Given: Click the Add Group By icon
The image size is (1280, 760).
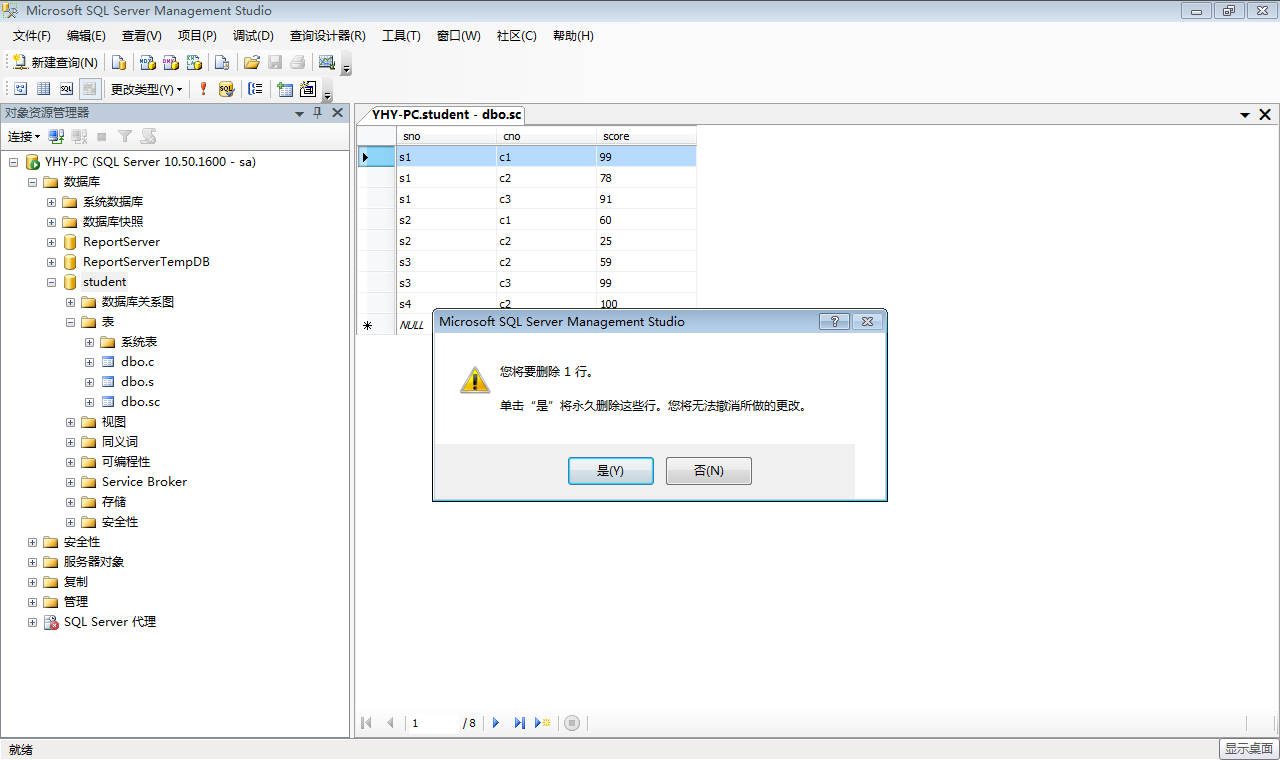Looking at the screenshot, I should (256, 89).
